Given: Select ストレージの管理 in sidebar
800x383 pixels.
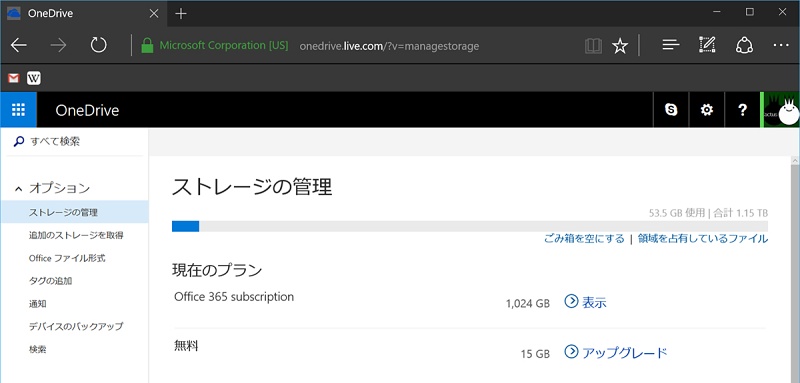Looking at the screenshot, I should (74, 212).
